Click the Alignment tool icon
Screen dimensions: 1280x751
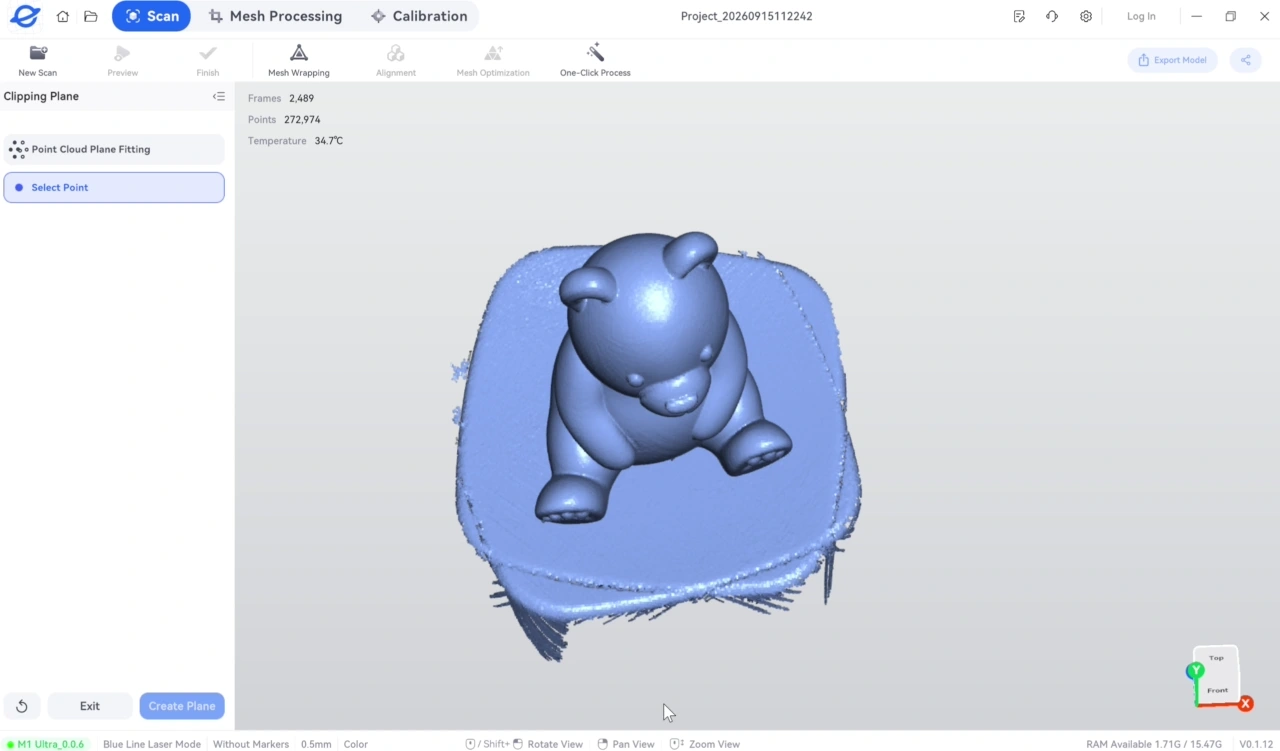[396, 60]
